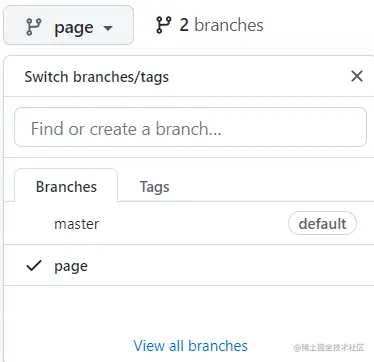The image size is (374, 362).
Task: Focus the Find or create a branch field
Action: (191, 127)
